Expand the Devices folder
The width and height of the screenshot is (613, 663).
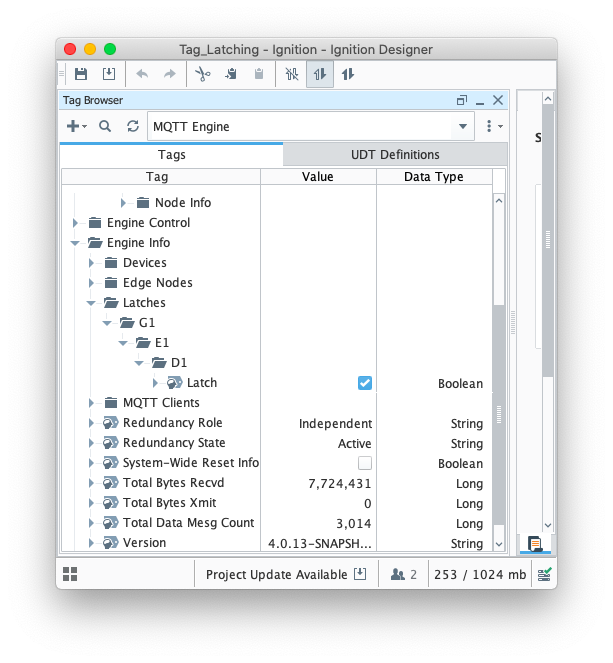[91, 263]
